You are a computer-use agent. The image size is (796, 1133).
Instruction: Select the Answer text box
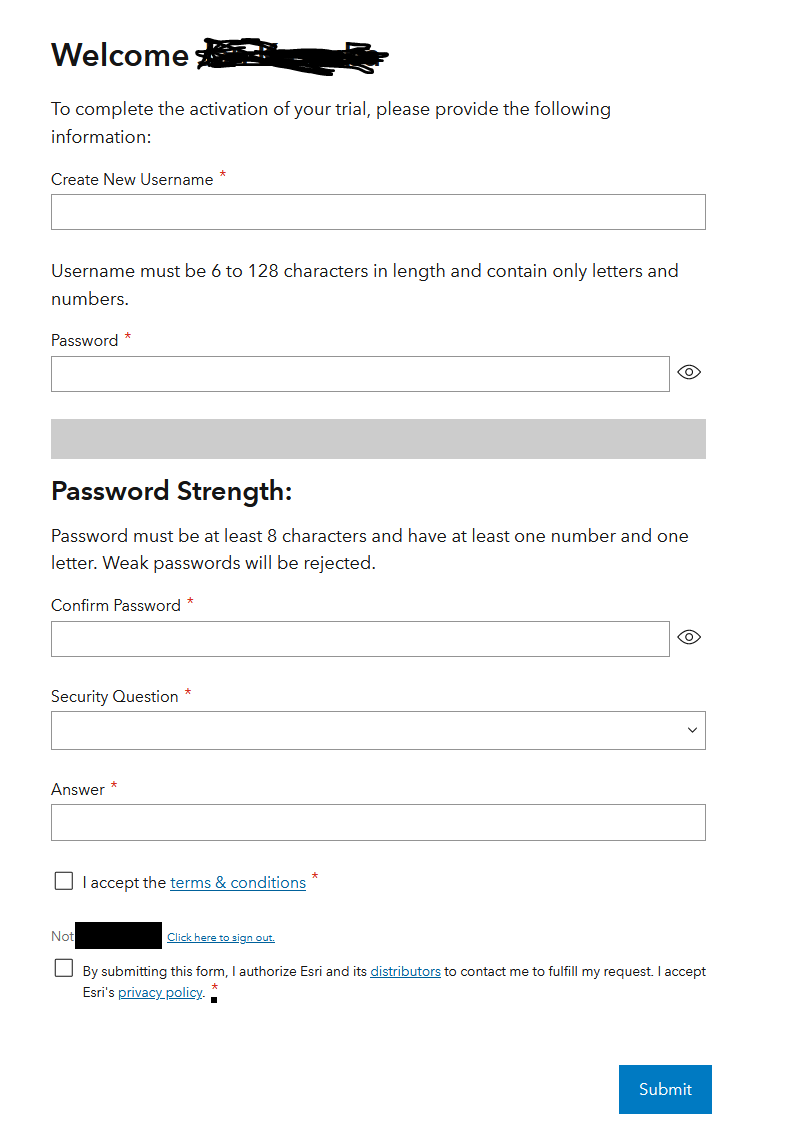point(378,822)
